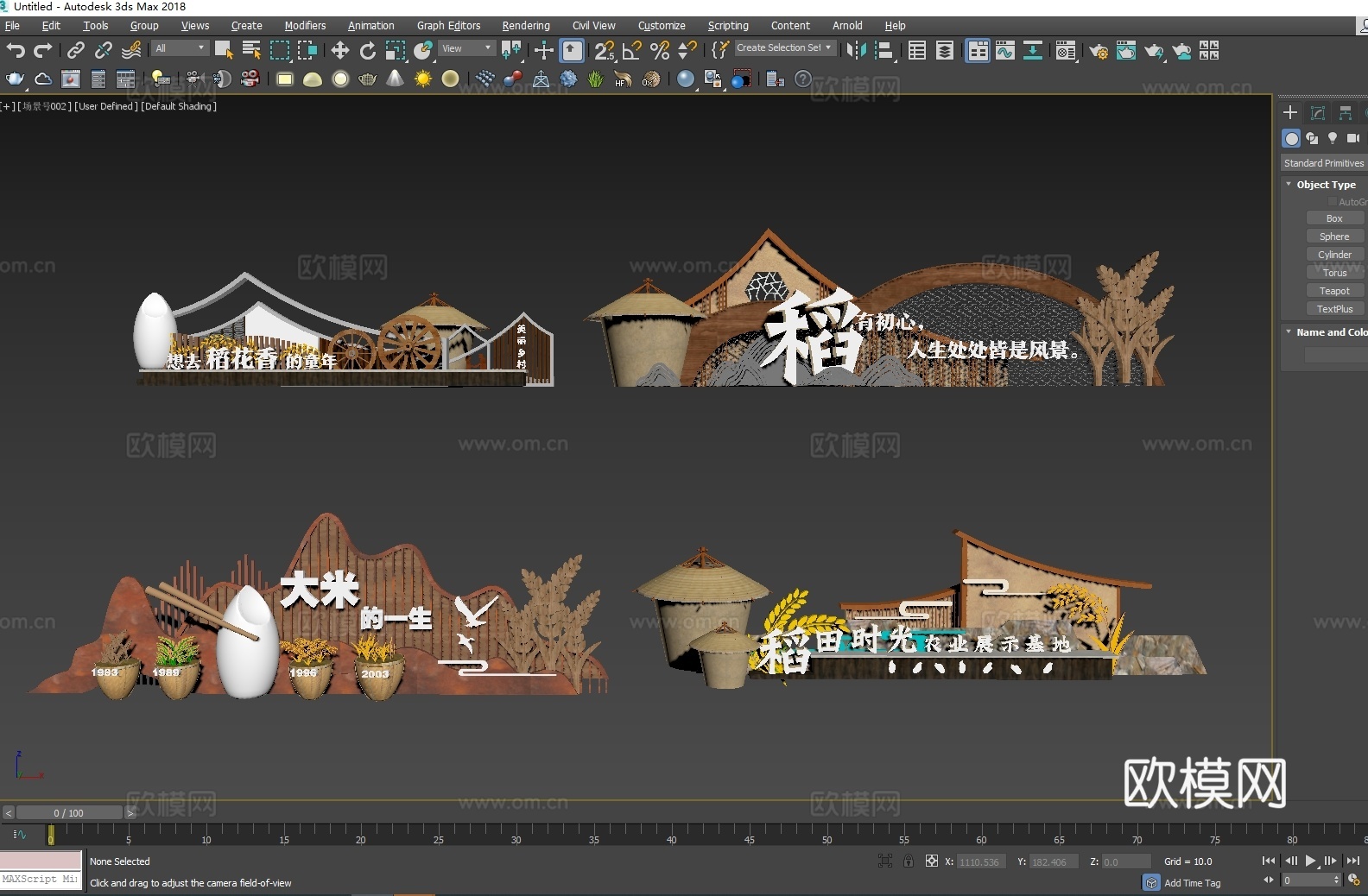
Task: Click the Unlink Selection icon
Action: click(x=104, y=51)
